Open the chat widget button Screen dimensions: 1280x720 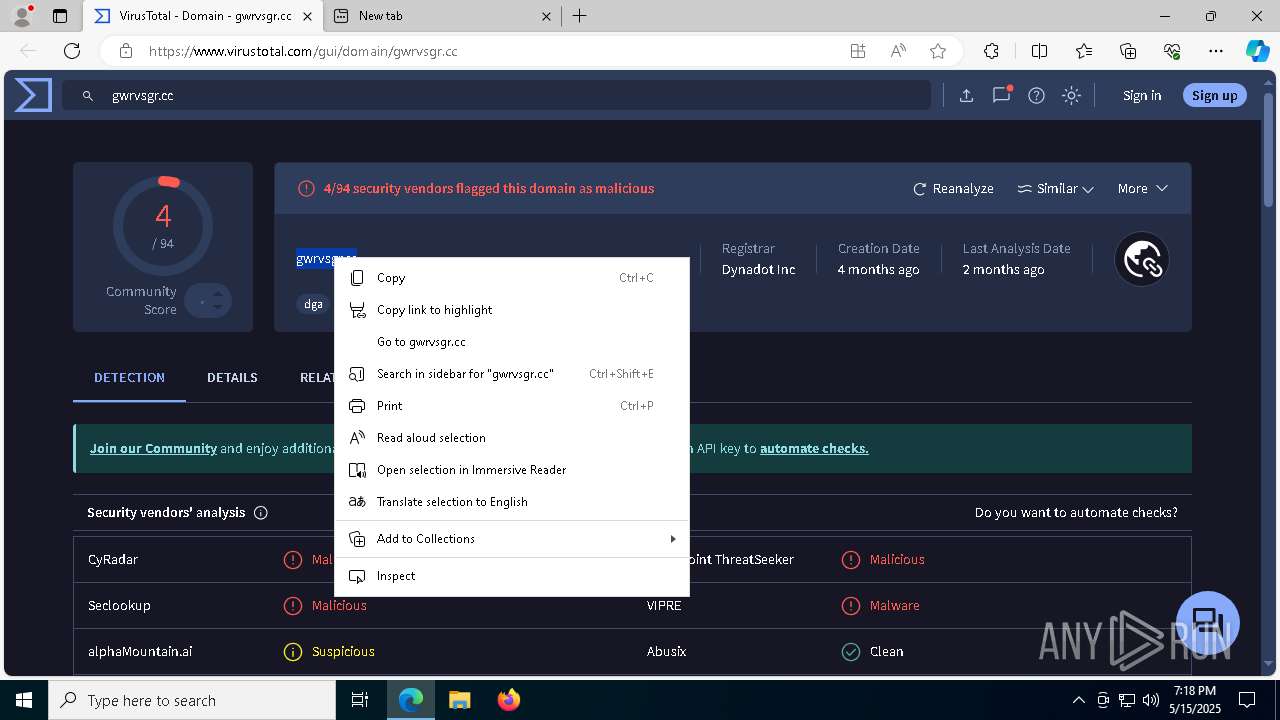1208,622
